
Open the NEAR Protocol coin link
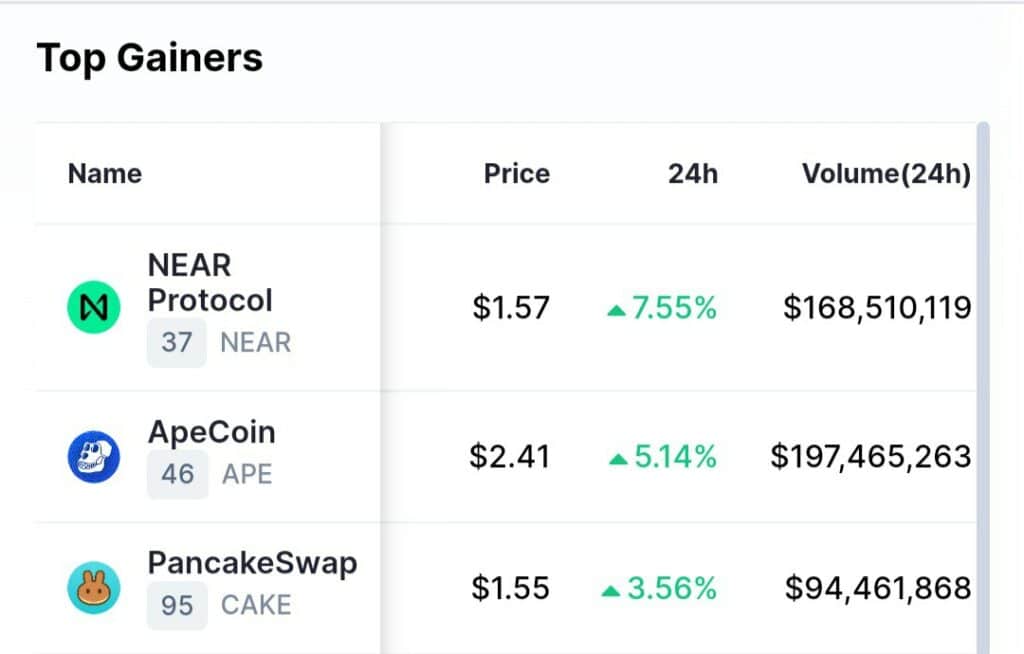tap(210, 283)
